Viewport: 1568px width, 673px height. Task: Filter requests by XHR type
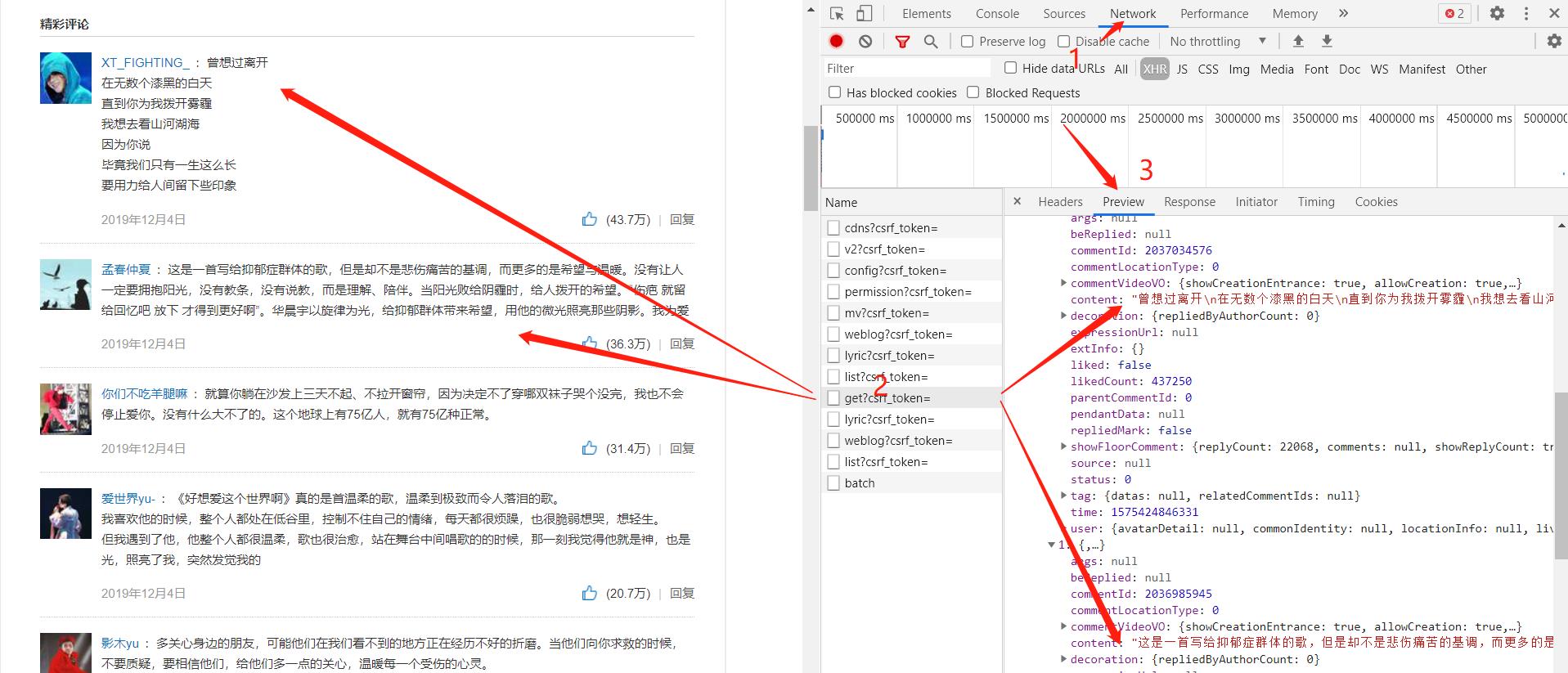click(x=1154, y=69)
